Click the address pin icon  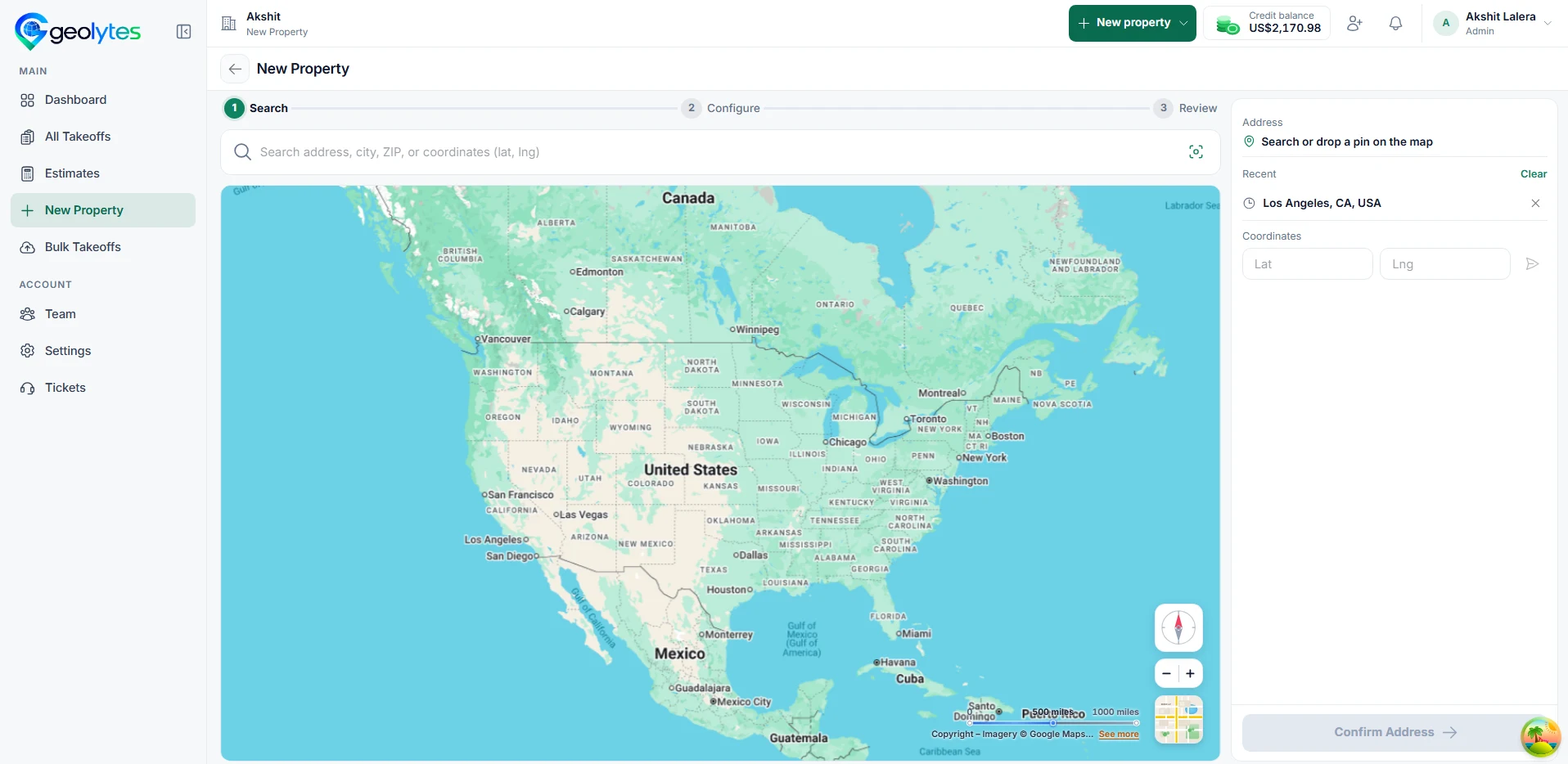(x=1249, y=142)
